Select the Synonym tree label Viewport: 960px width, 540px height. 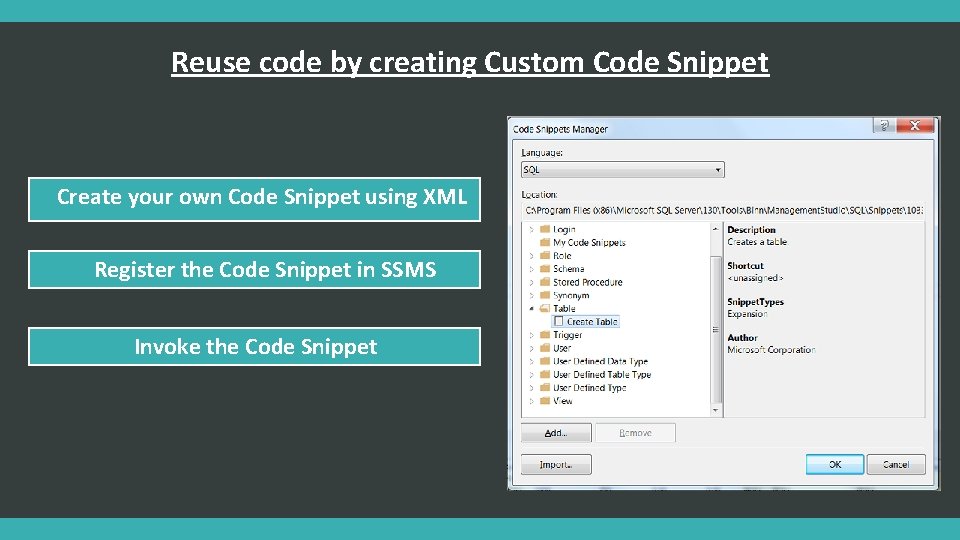[571, 295]
